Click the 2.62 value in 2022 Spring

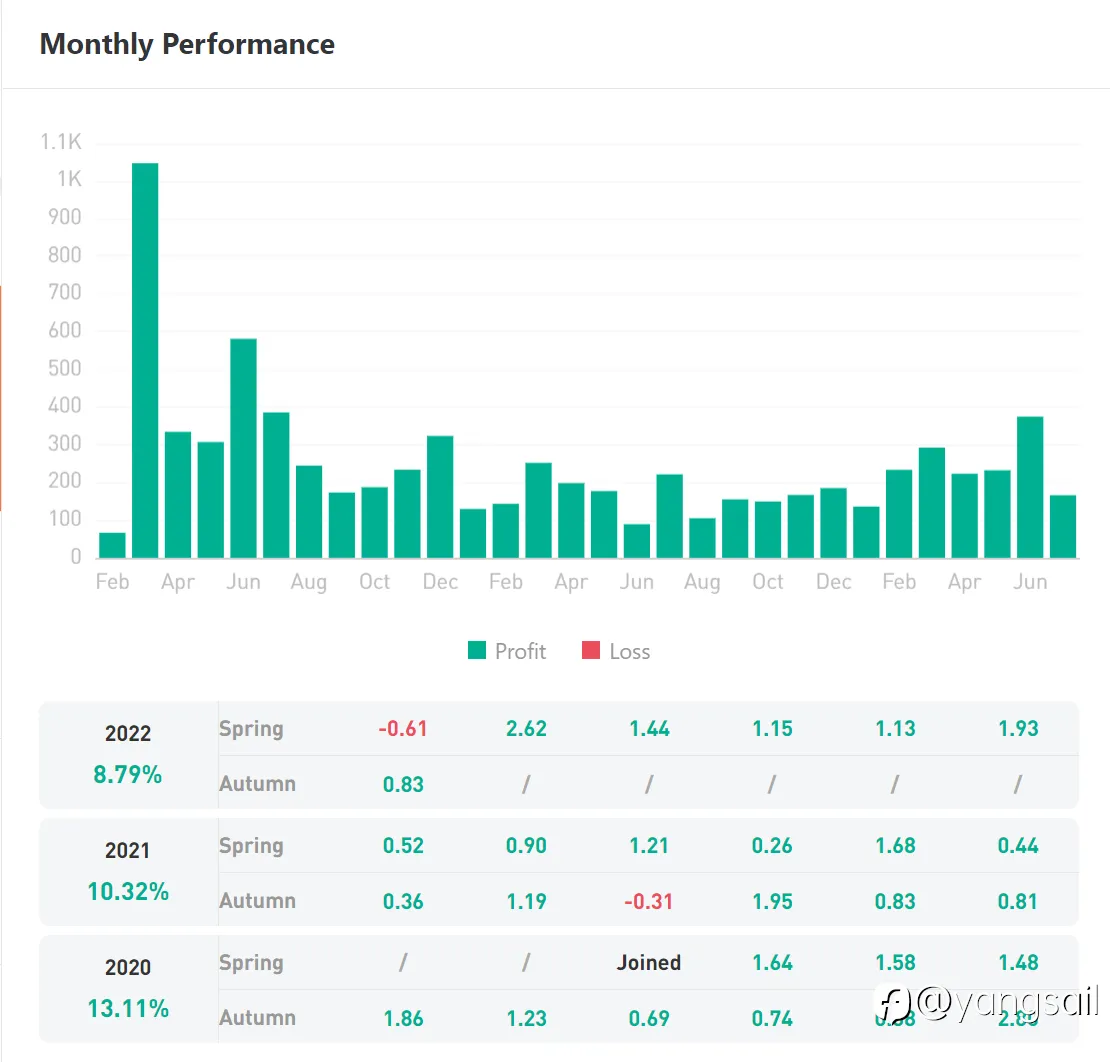click(526, 729)
